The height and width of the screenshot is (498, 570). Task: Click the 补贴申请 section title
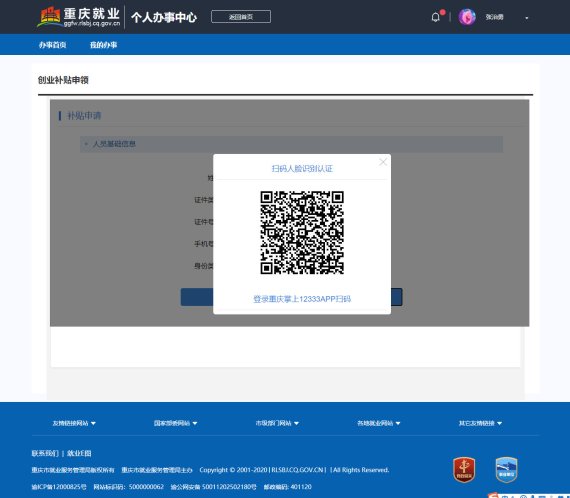(x=84, y=116)
